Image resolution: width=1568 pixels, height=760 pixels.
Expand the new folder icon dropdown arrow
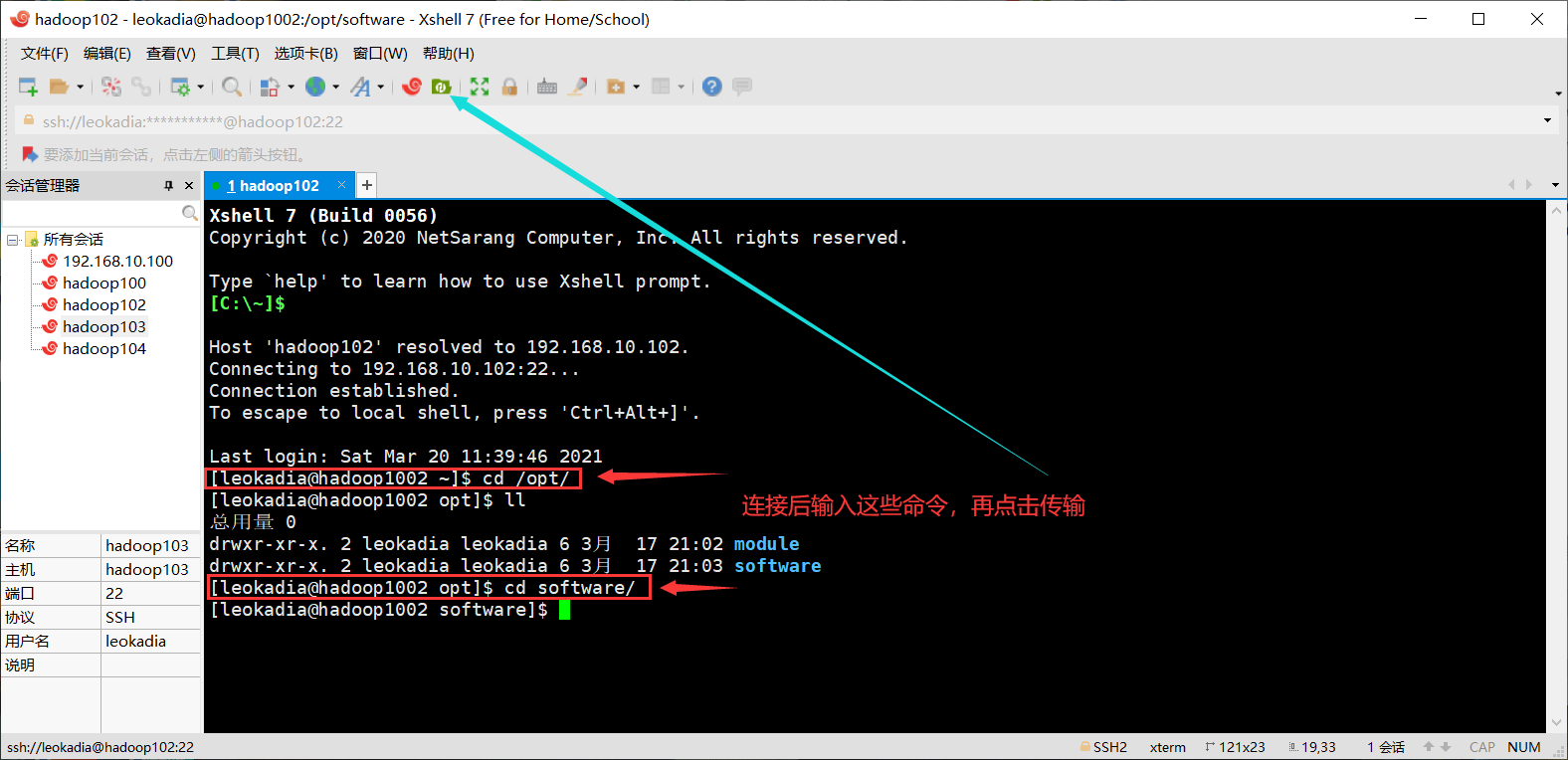point(636,87)
